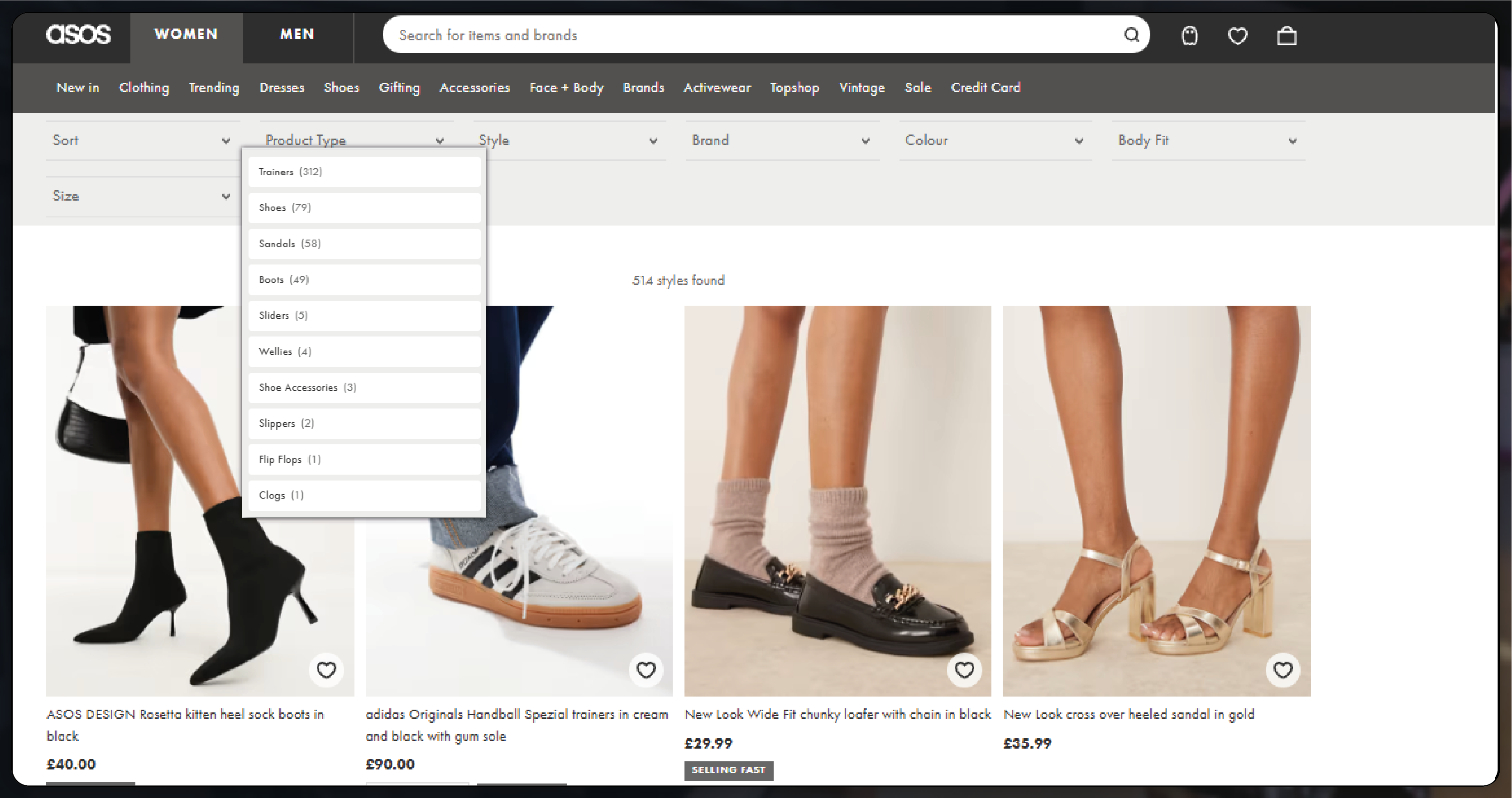This screenshot has height=798, width=1512.
Task: Expand the Body Fit filter dropdown
Action: pyautogui.click(x=1209, y=140)
